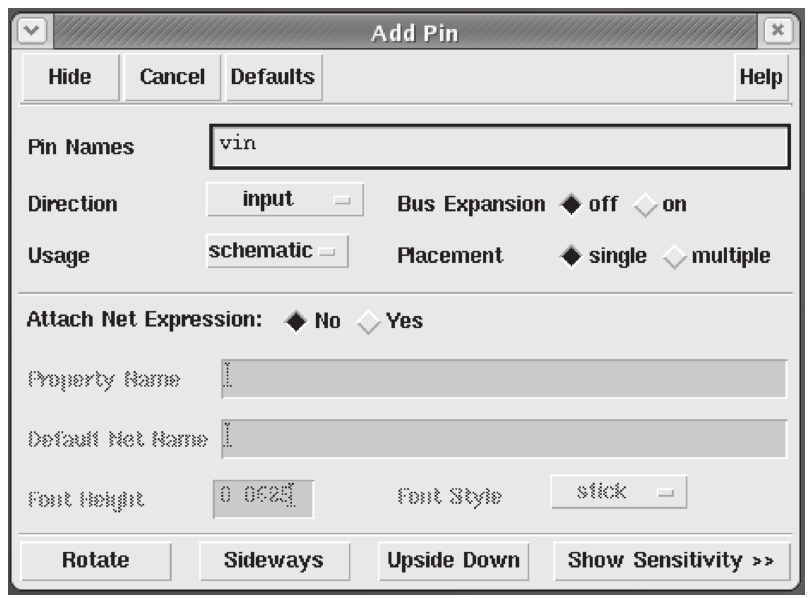This screenshot has height=598, width=809.
Task: Select multiple Placement option
Action: click(x=675, y=256)
